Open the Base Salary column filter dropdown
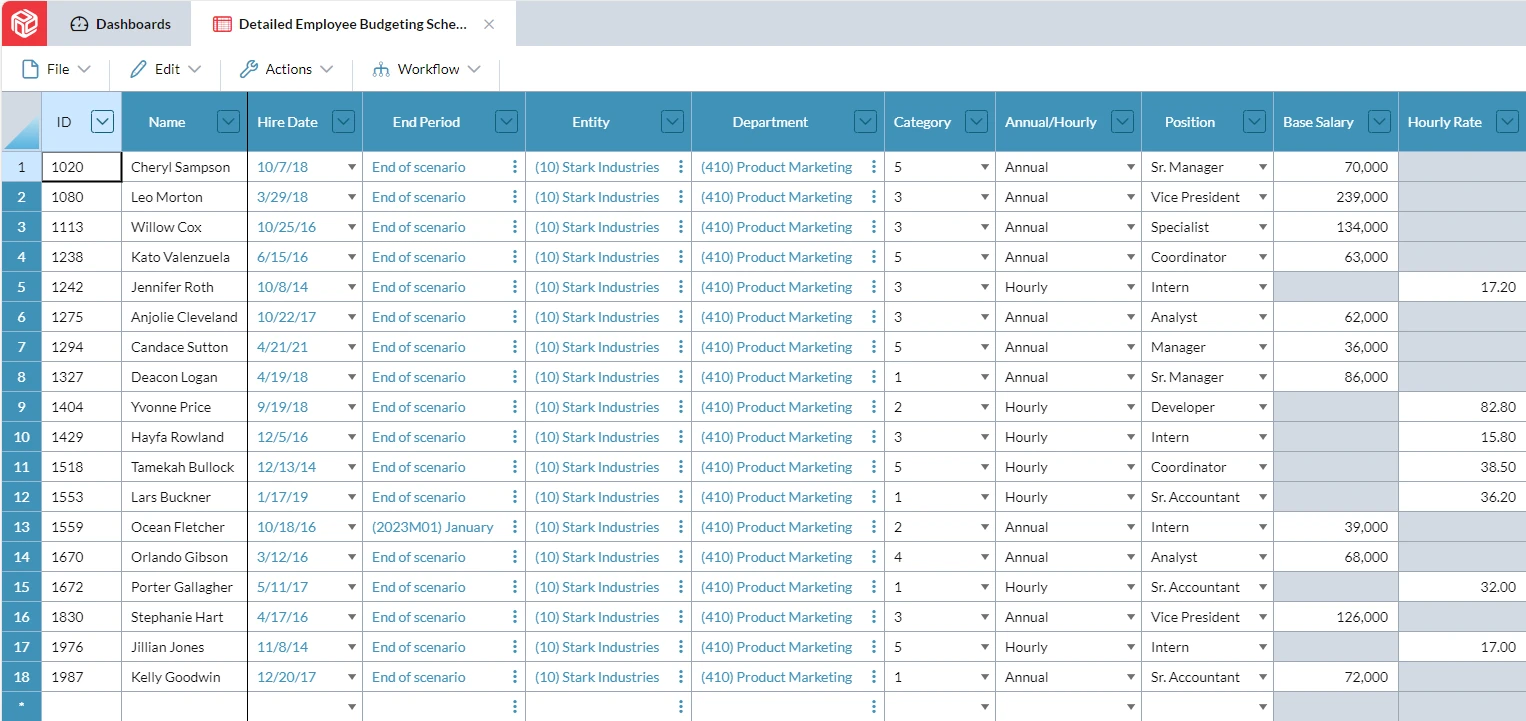The image size is (1526, 721). point(1380,122)
